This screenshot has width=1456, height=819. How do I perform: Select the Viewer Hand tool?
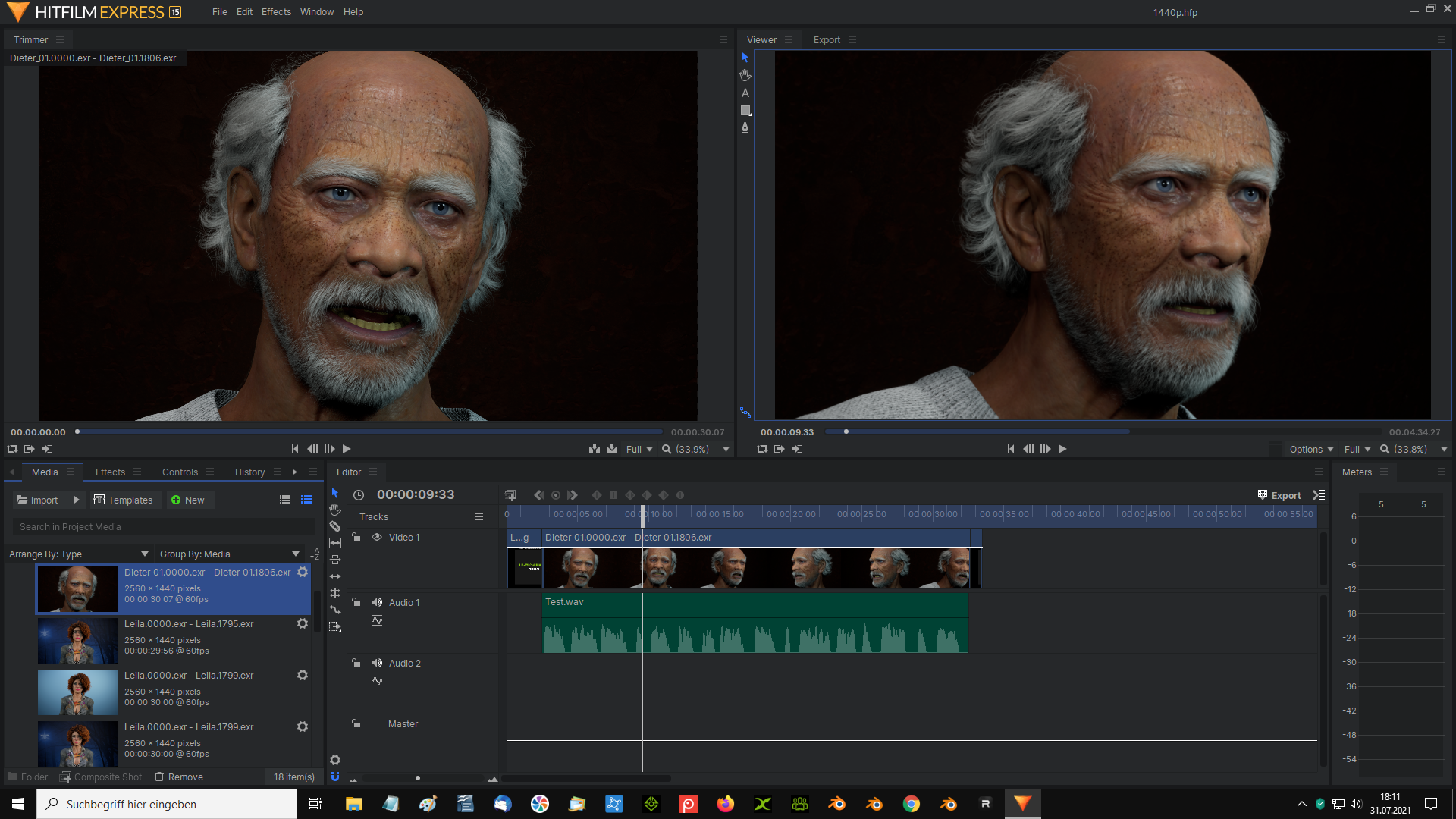click(x=745, y=75)
